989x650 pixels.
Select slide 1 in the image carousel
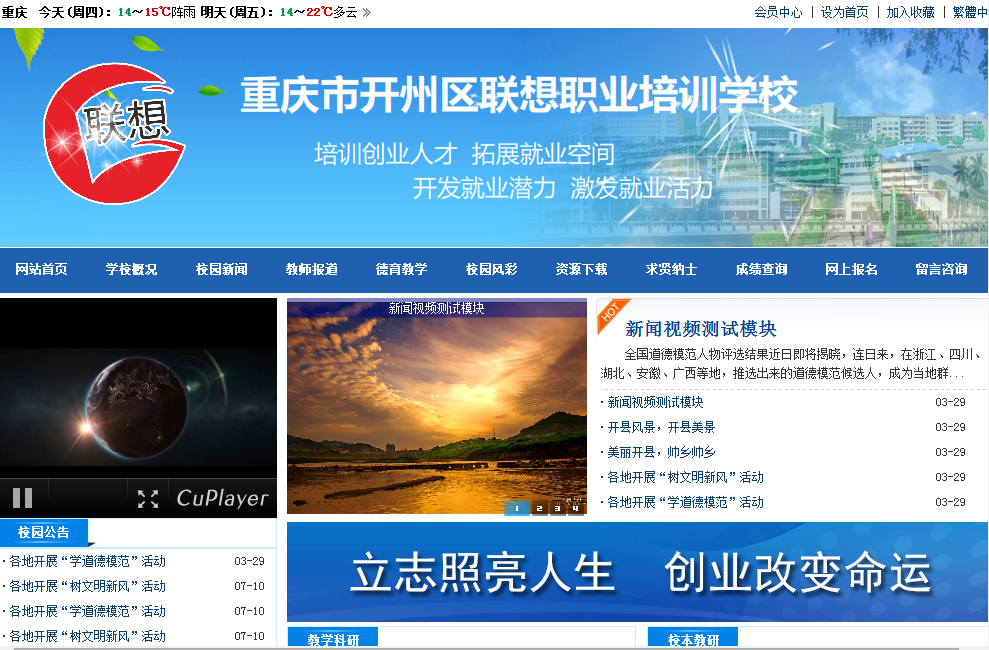coord(516,508)
